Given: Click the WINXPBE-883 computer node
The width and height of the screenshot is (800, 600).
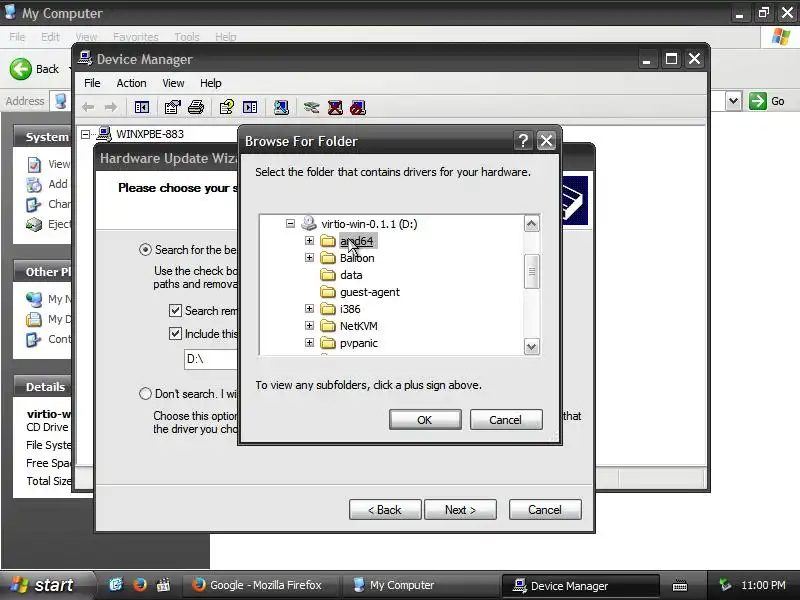Looking at the screenshot, I should 149,134.
